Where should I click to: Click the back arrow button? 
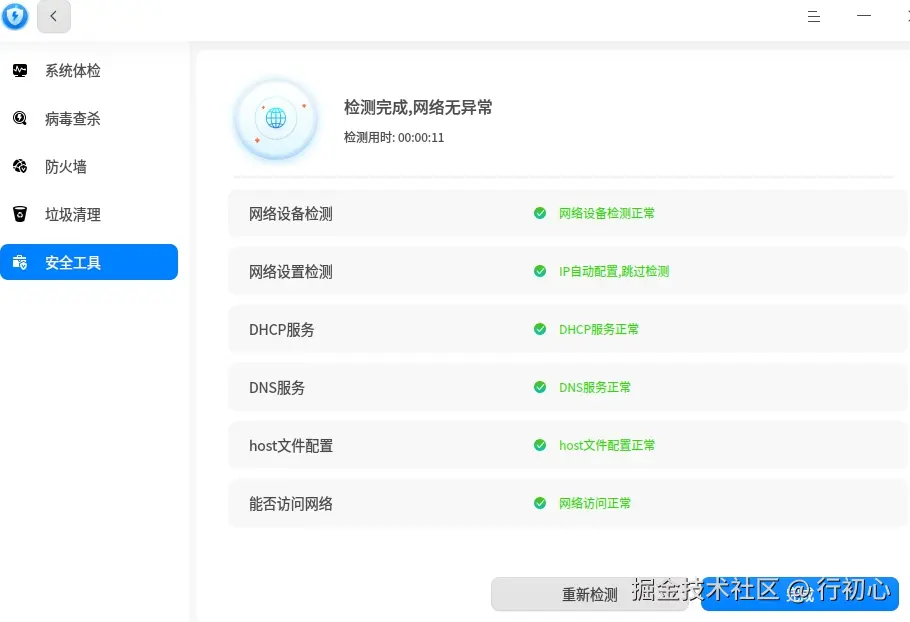coord(53,16)
